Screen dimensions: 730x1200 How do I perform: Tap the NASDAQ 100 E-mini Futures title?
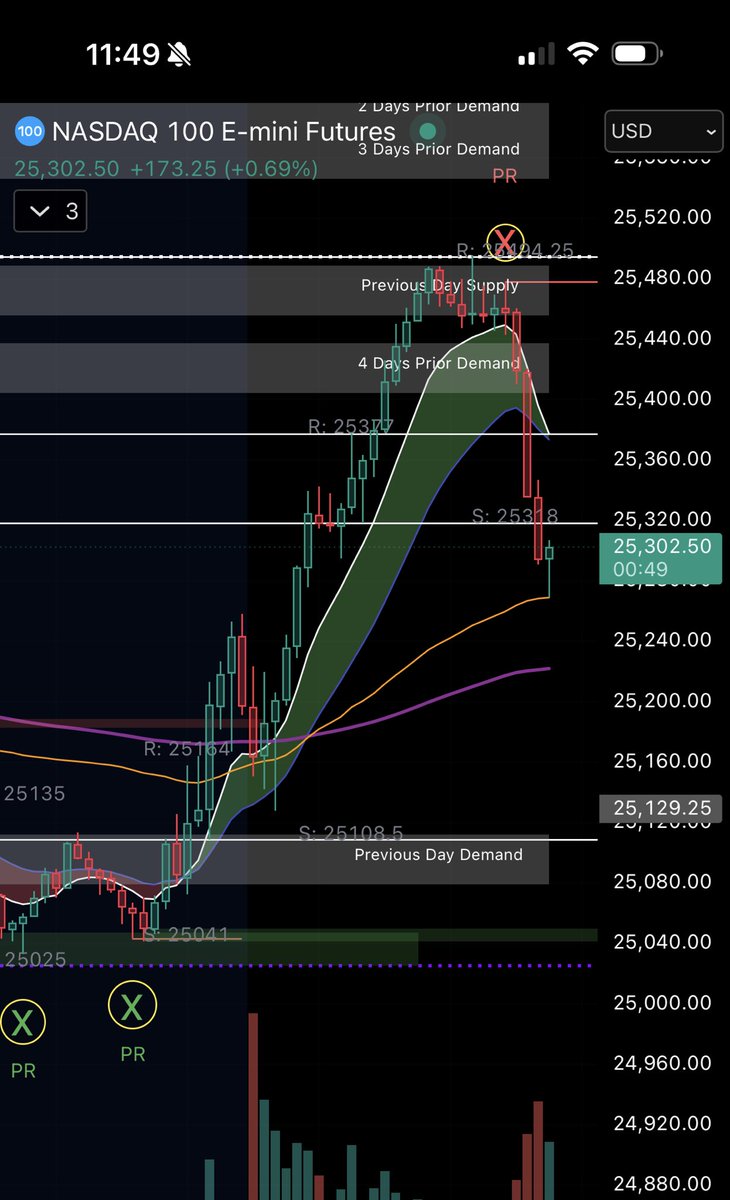[x=223, y=131]
